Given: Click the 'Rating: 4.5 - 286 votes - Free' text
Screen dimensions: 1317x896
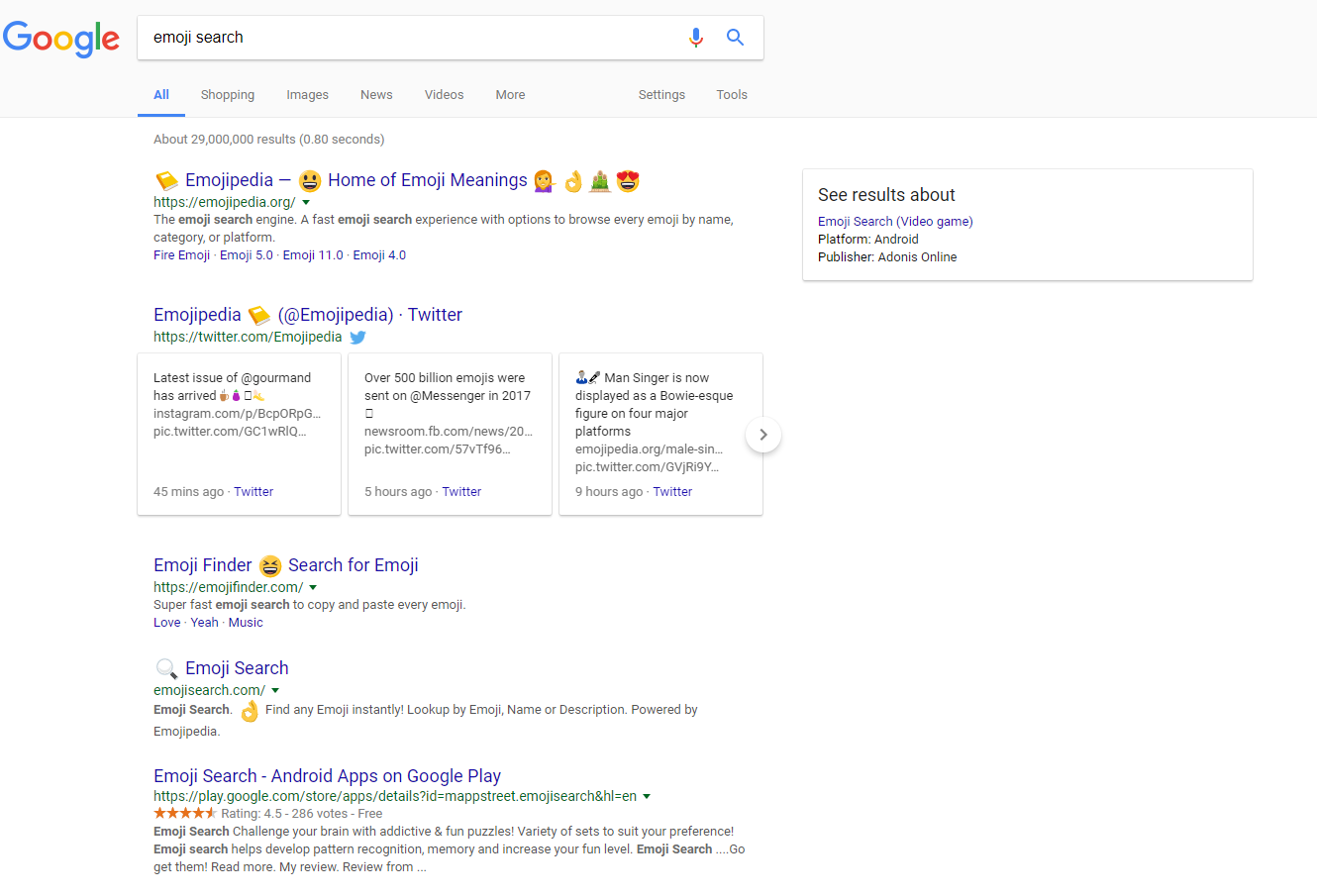Looking at the screenshot, I should pos(301,814).
